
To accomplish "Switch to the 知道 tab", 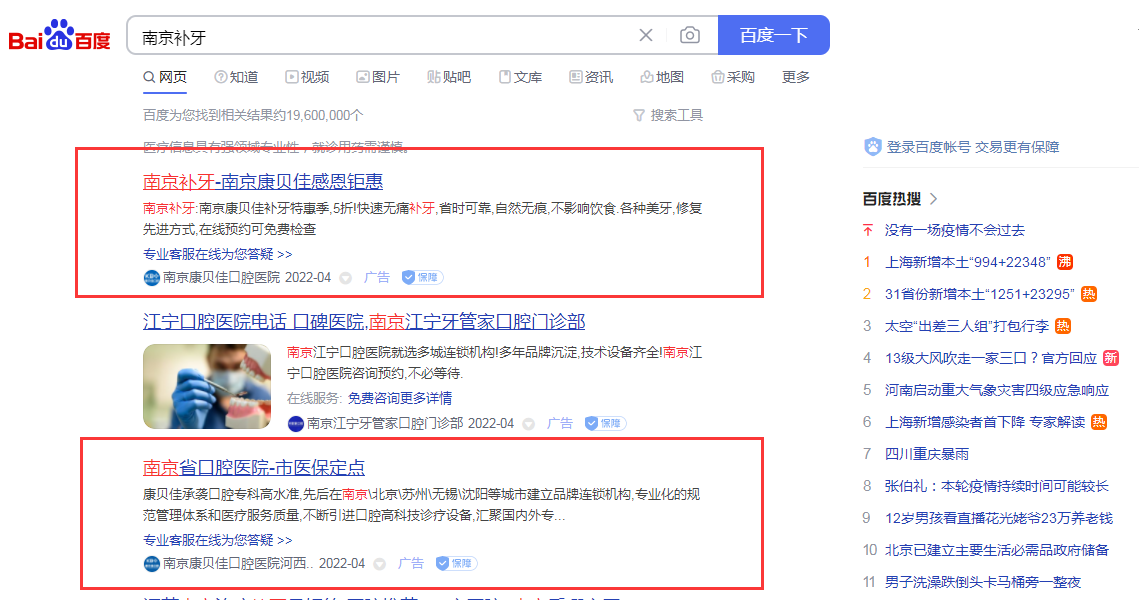I will (x=236, y=77).
